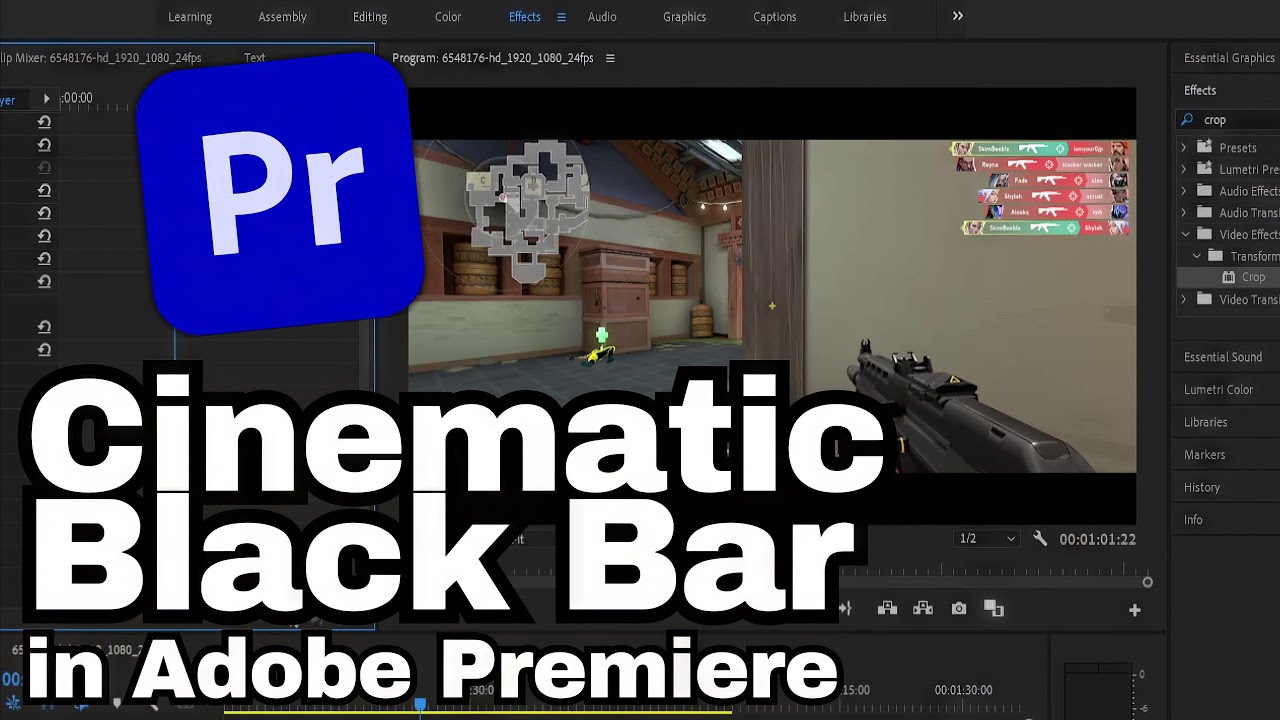Collapse the Video Effects folder
Viewport: 1280px width, 720px height.
1185,234
